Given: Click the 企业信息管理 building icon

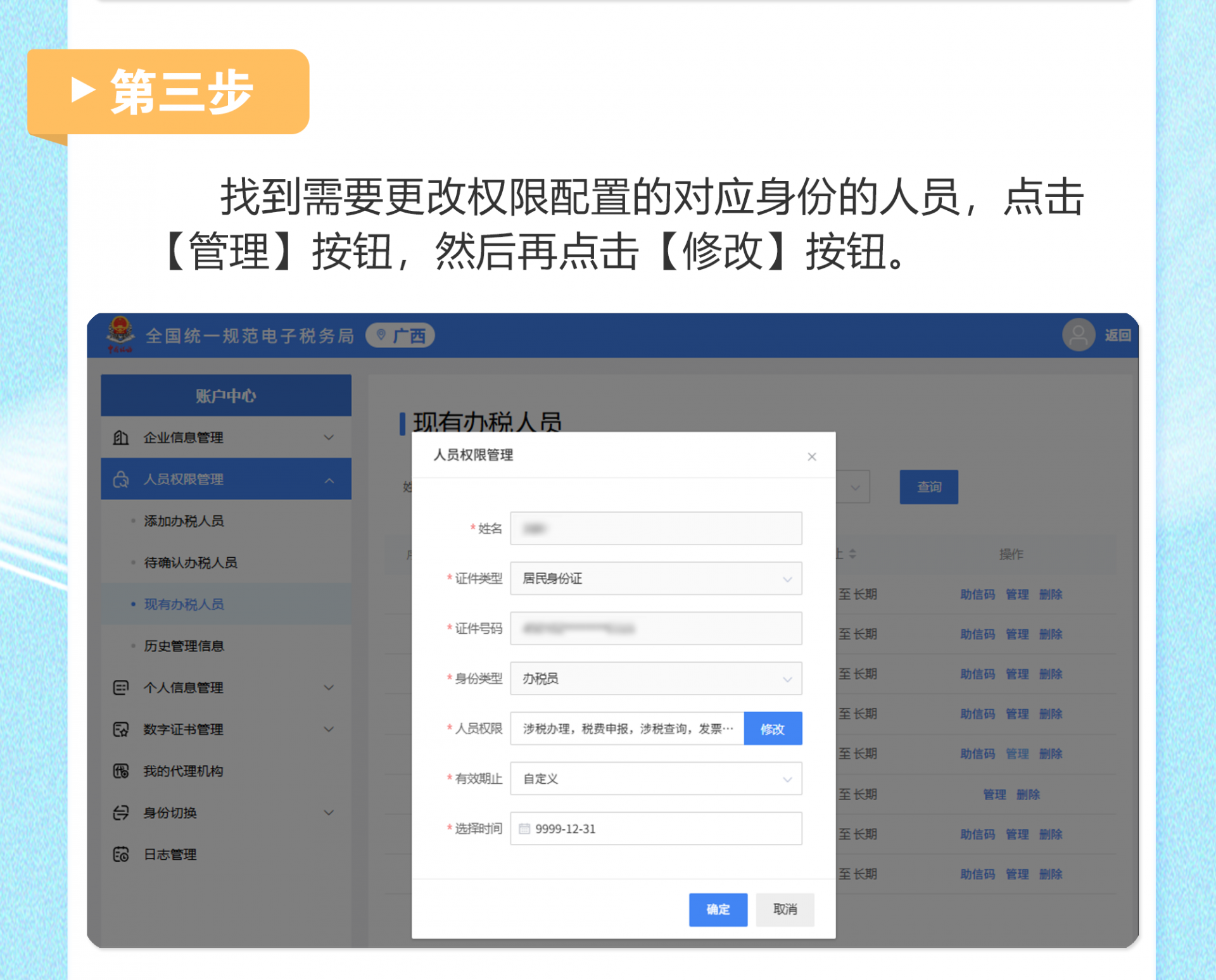Looking at the screenshot, I should 121,437.
